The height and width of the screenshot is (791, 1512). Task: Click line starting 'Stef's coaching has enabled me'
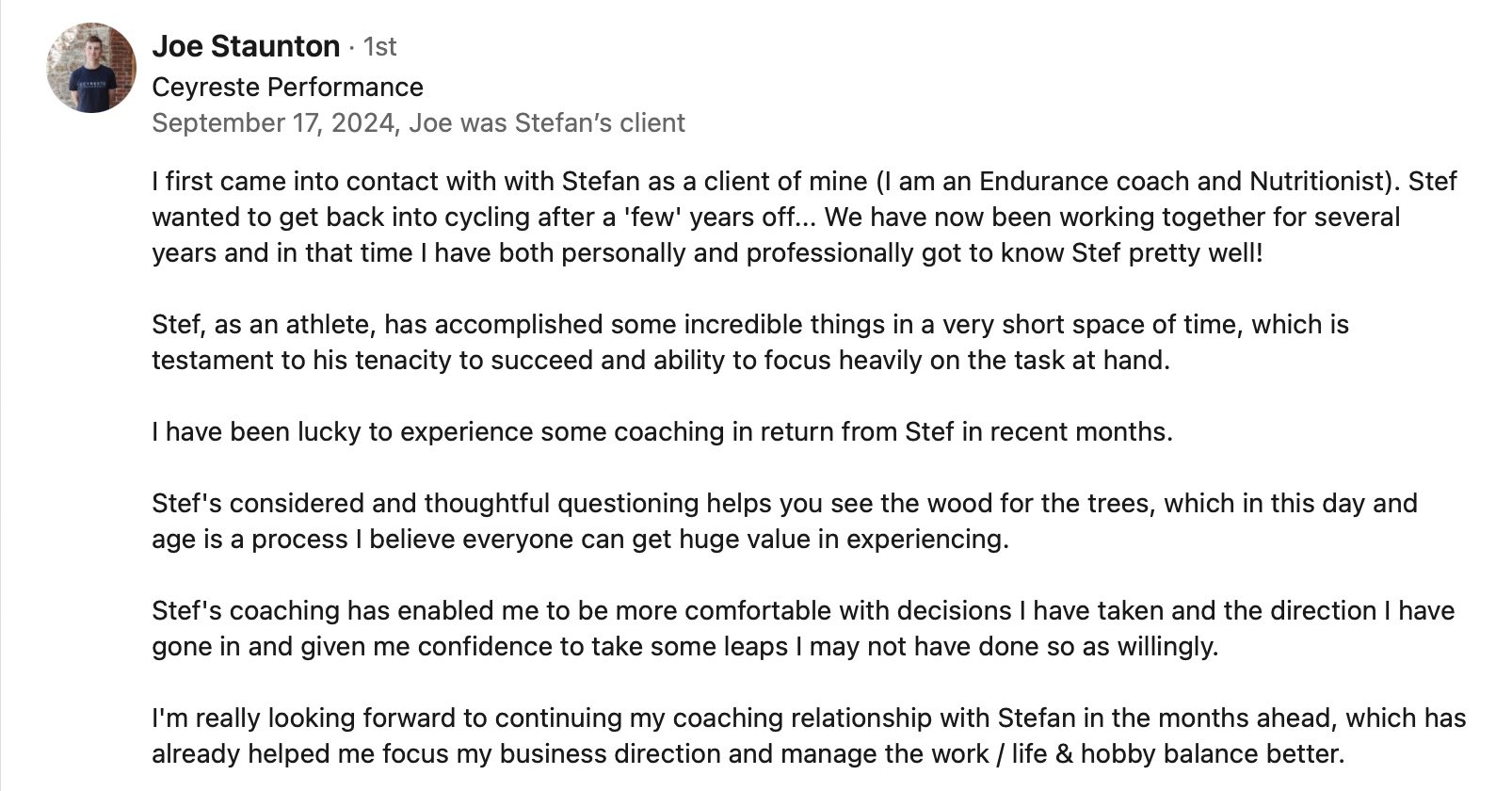point(803,611)
